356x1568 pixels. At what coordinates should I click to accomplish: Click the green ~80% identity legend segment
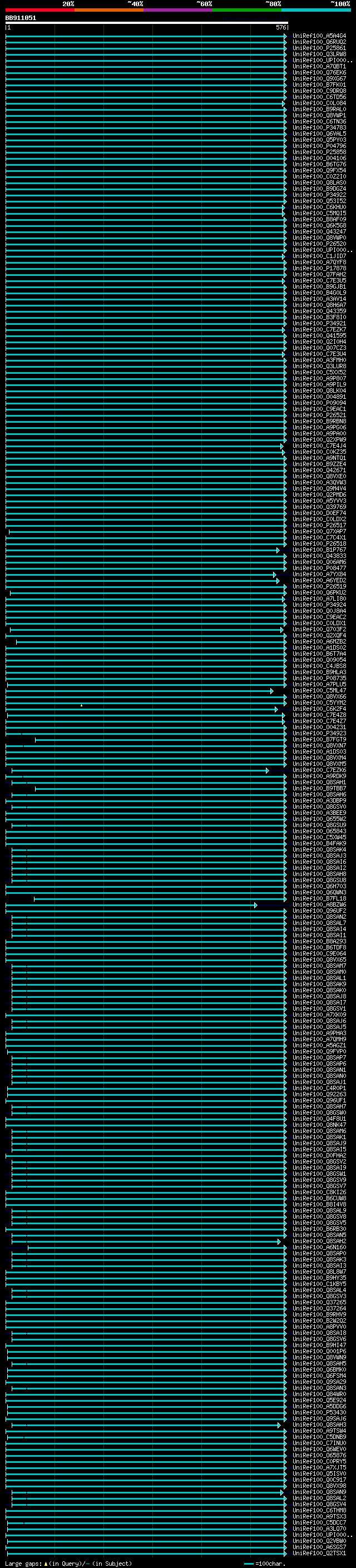point(247,10)
